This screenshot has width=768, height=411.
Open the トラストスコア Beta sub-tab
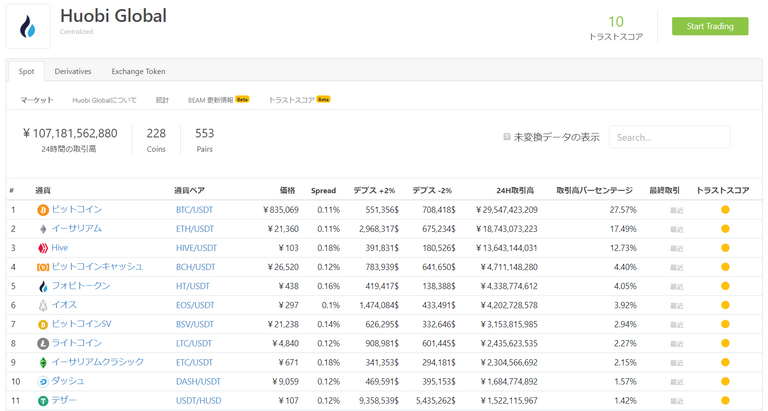299,100
